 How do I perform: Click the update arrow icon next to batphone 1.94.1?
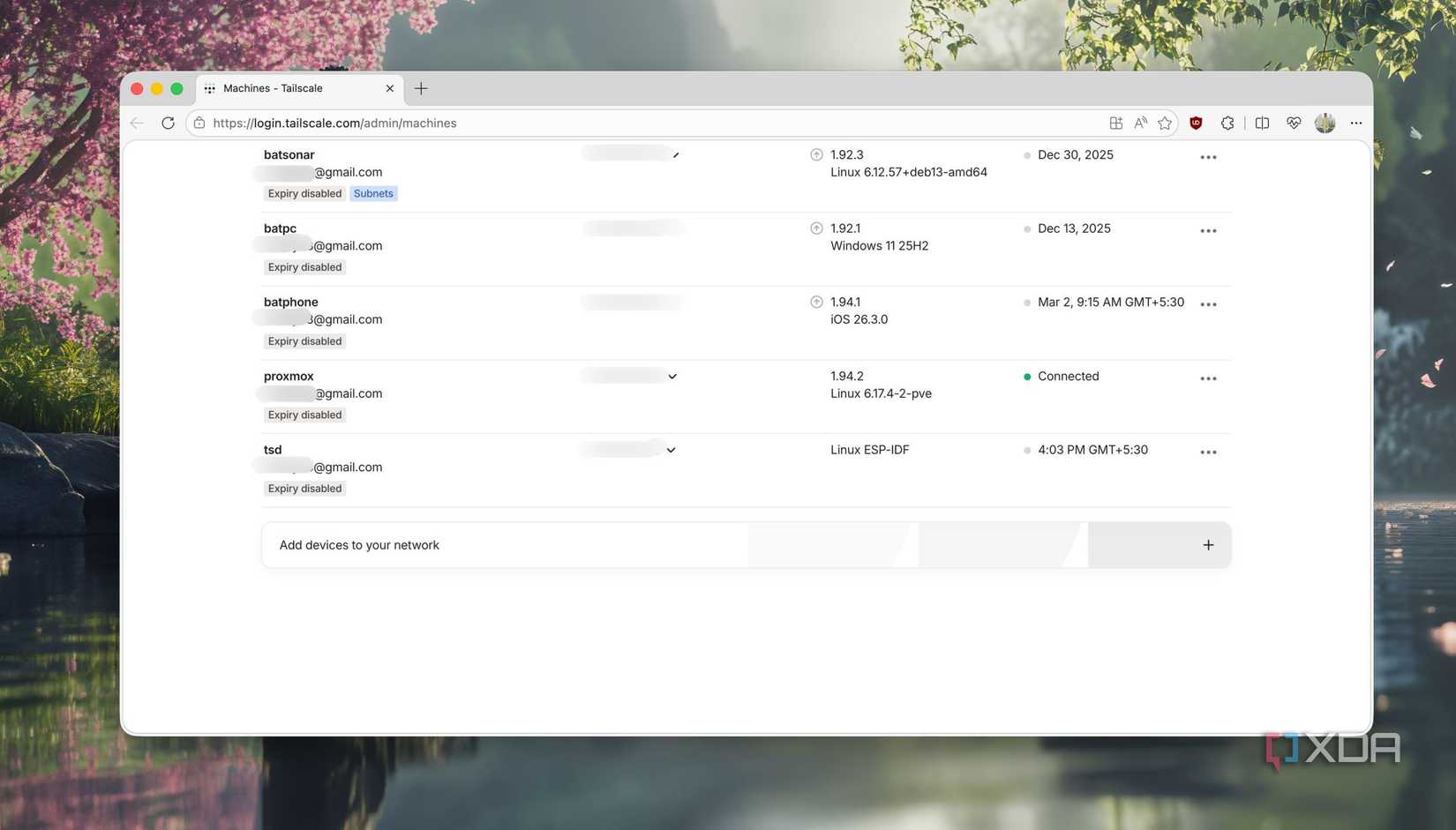[816, 302]
